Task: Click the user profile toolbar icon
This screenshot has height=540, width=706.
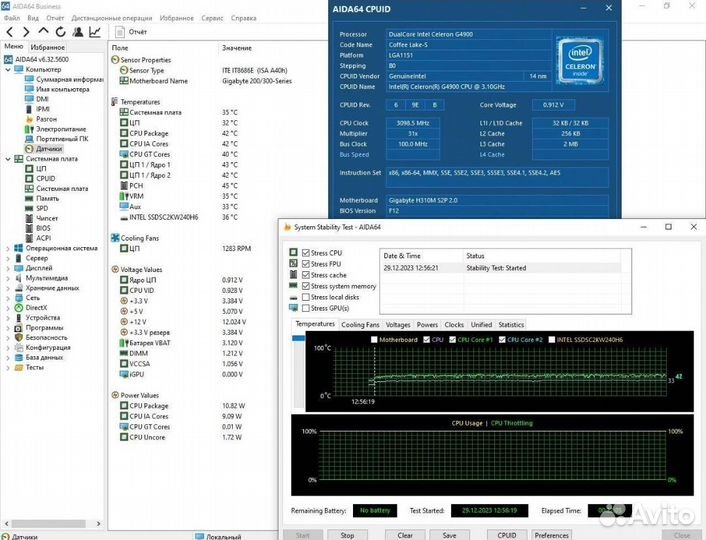Action: point(77,32)
